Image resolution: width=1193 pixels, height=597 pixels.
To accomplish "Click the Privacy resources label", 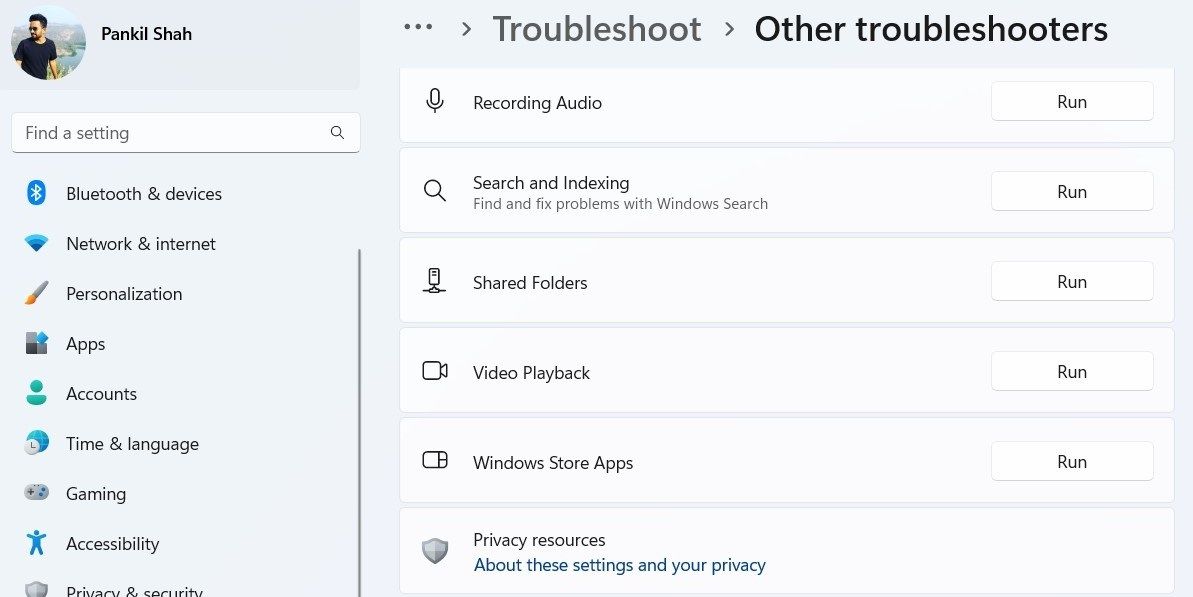I will pos(539,540).
